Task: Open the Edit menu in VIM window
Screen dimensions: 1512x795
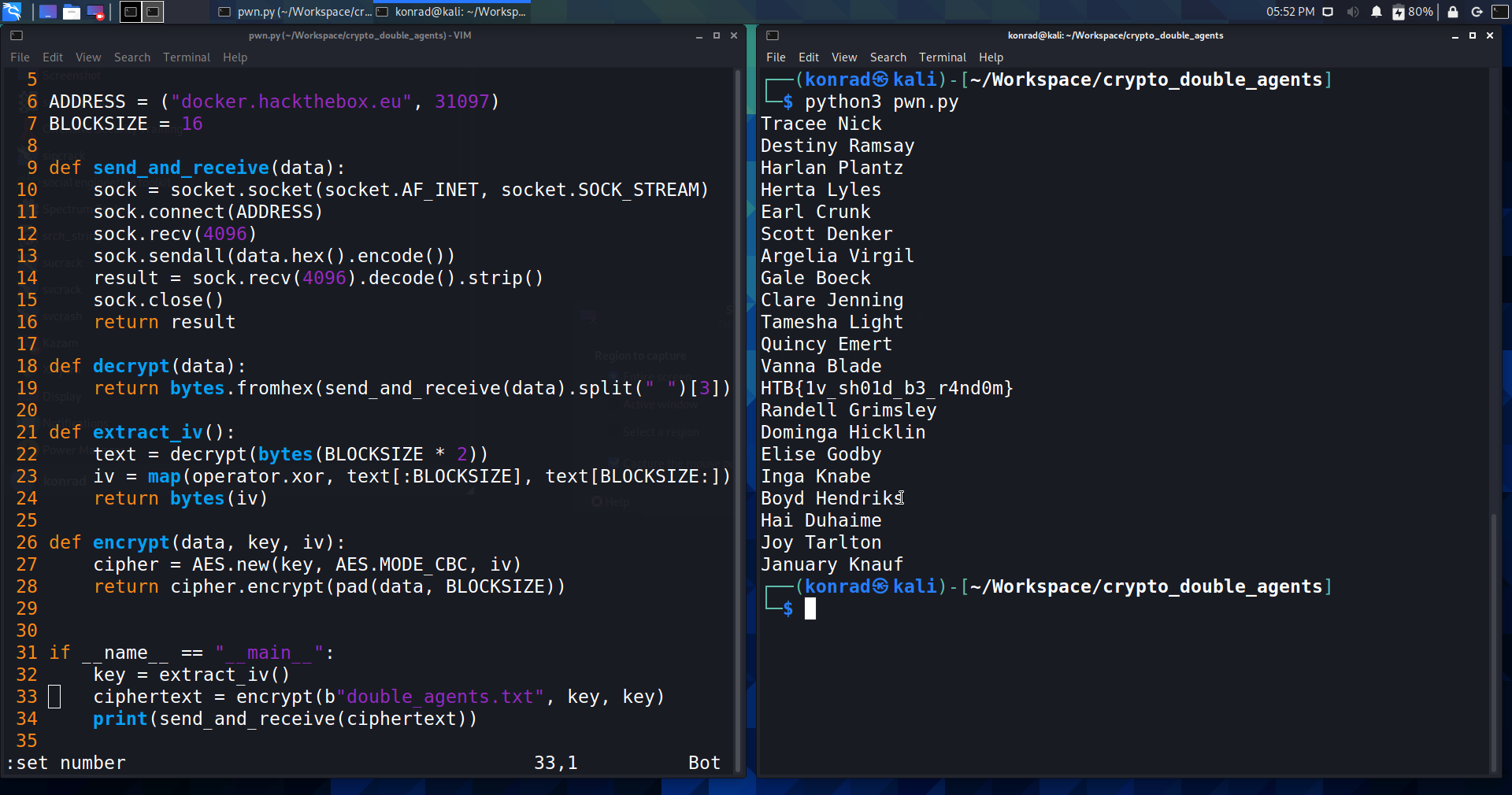Action: pyautogui.click(x=53, y=57)
